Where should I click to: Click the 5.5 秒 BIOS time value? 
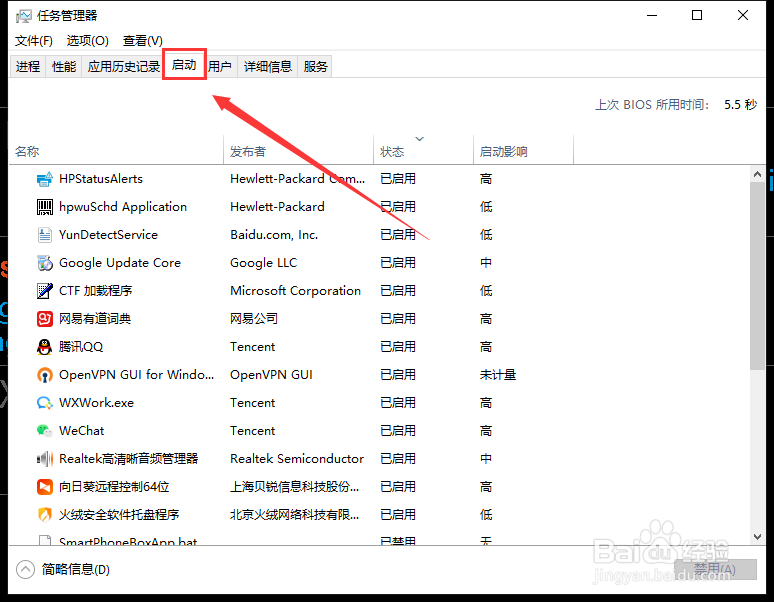740,105
